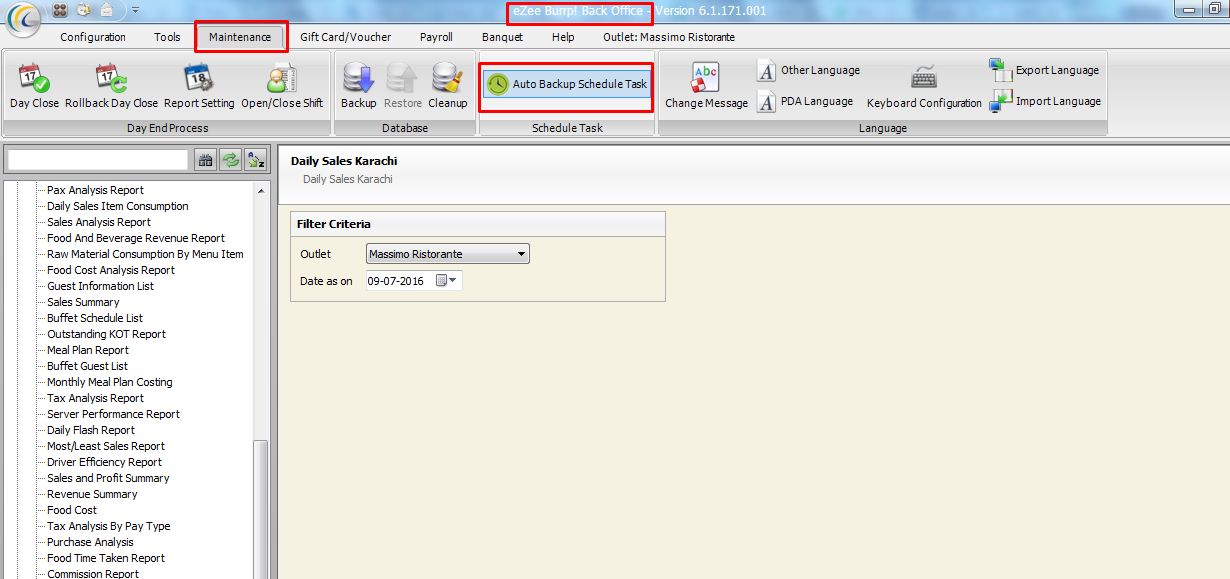
Task: Select Most/Least Sales Report
Action: 106,446
